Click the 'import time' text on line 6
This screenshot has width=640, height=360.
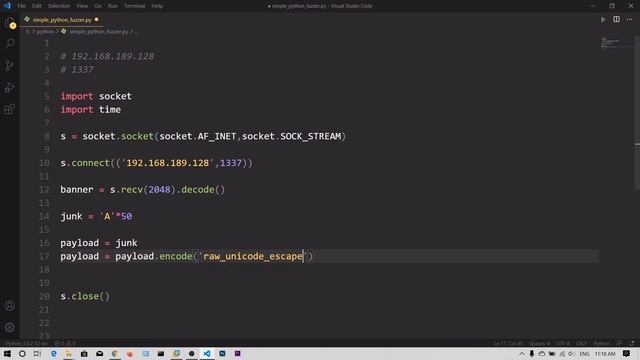tap(91, 109)
